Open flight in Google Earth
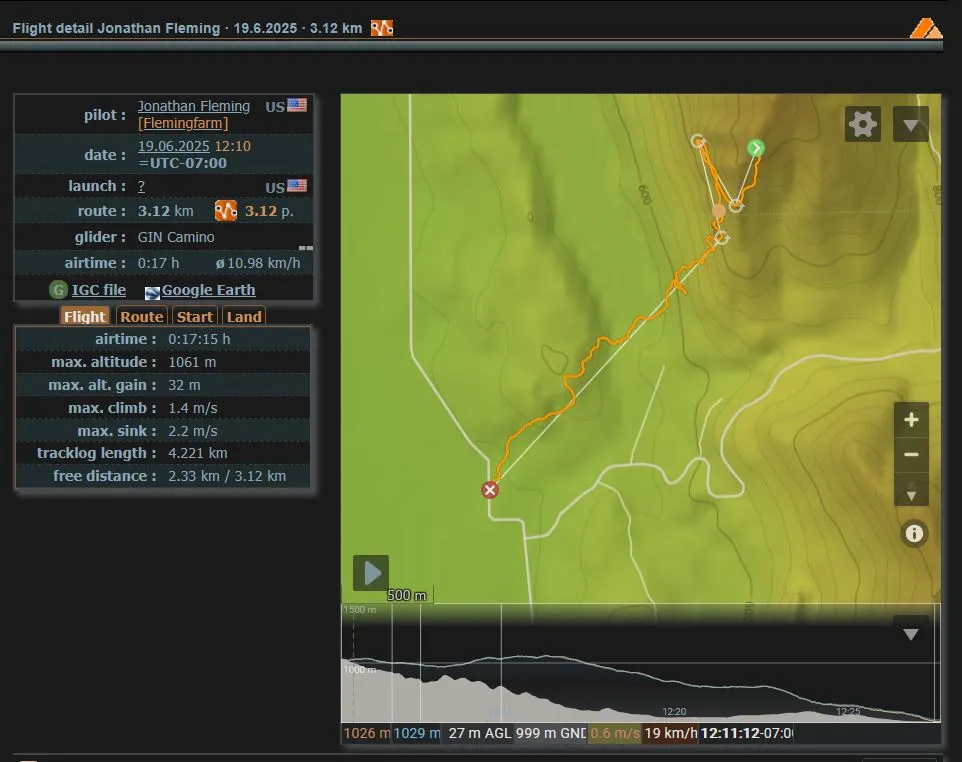This screenshot has height=762, width=962. [x=209, y=290]
